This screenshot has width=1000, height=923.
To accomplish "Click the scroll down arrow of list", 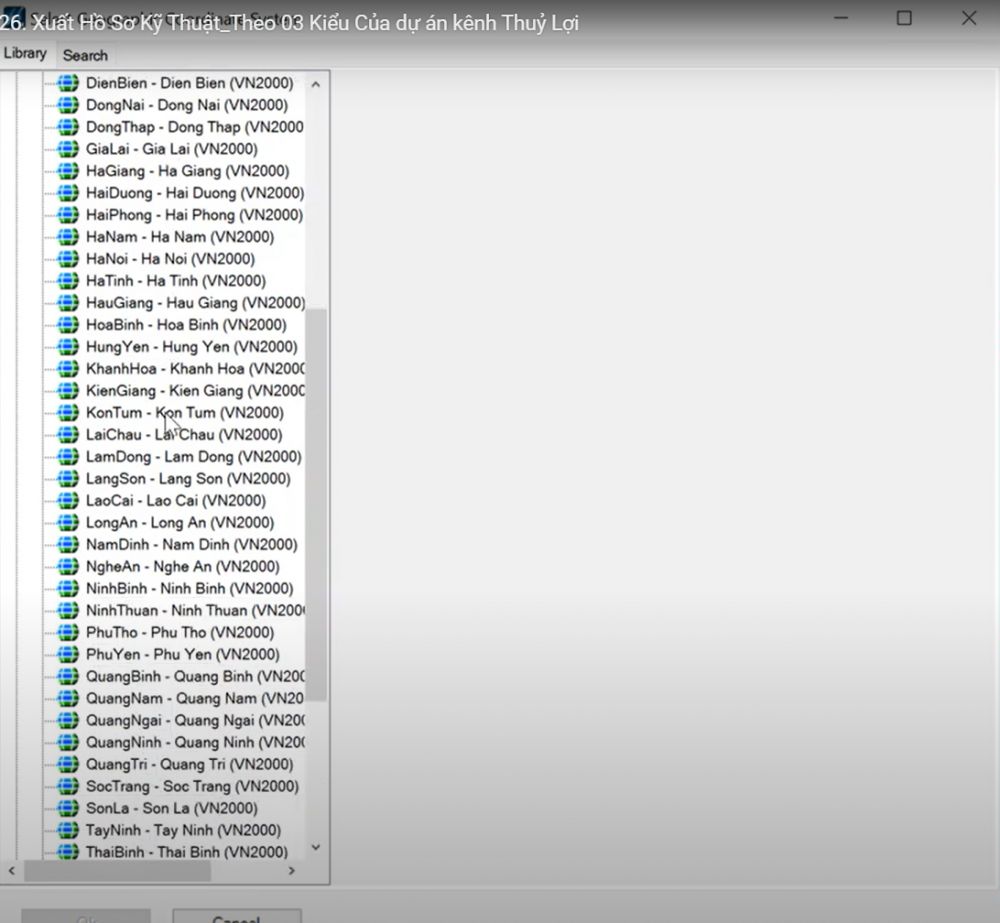I will pos(316,848).
